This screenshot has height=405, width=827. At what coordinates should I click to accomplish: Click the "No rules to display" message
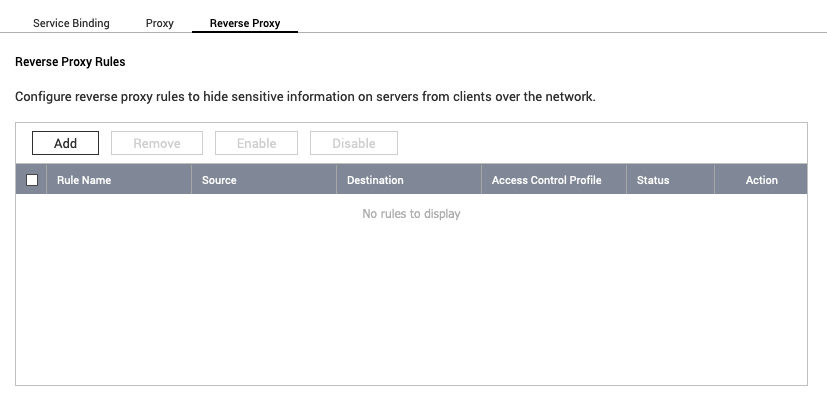coord(411,214)
